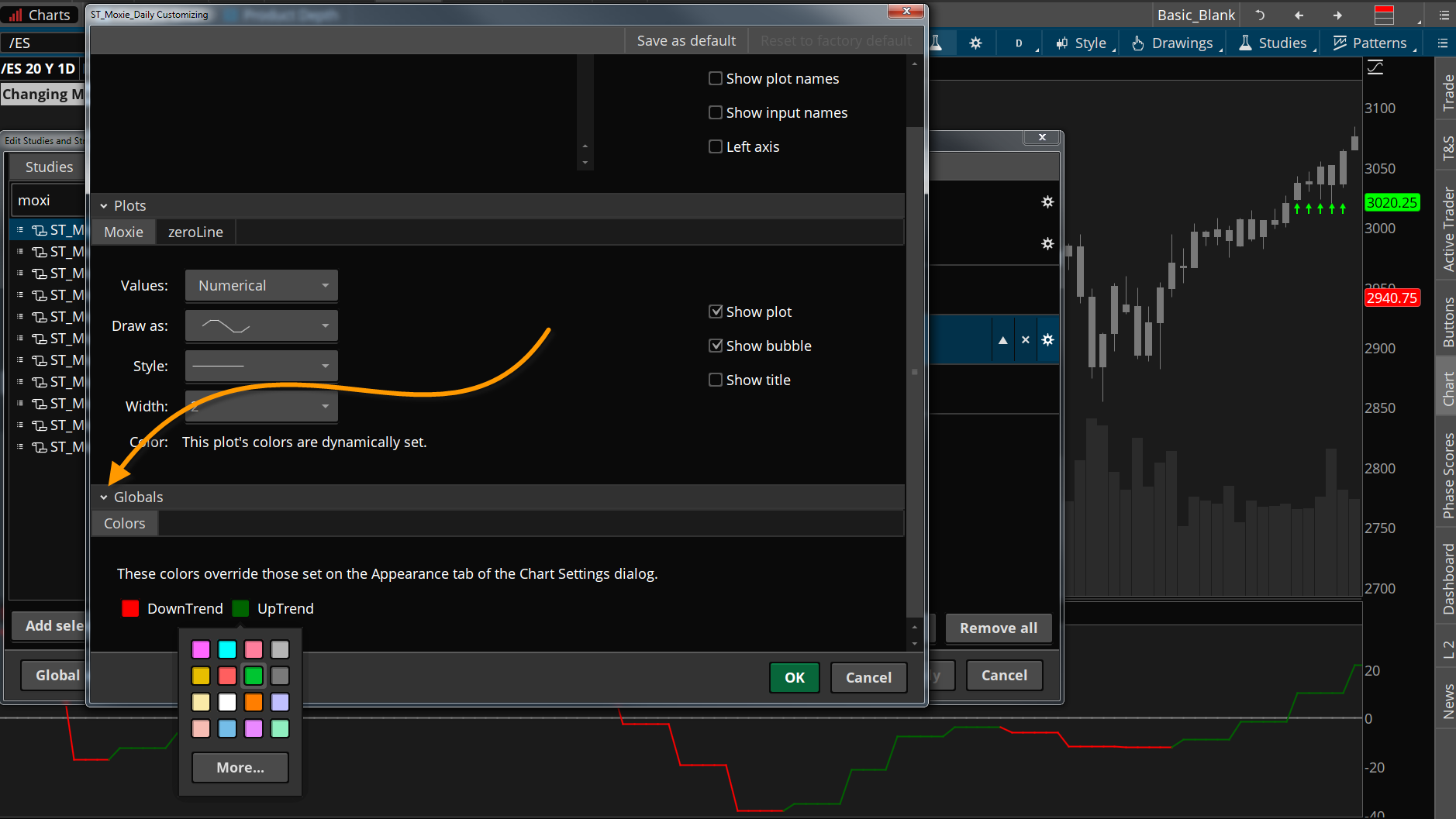Viewport: 1456px width, 819px height.
Task: Switch to the Moxie plot tab
Action: [124, 232]
